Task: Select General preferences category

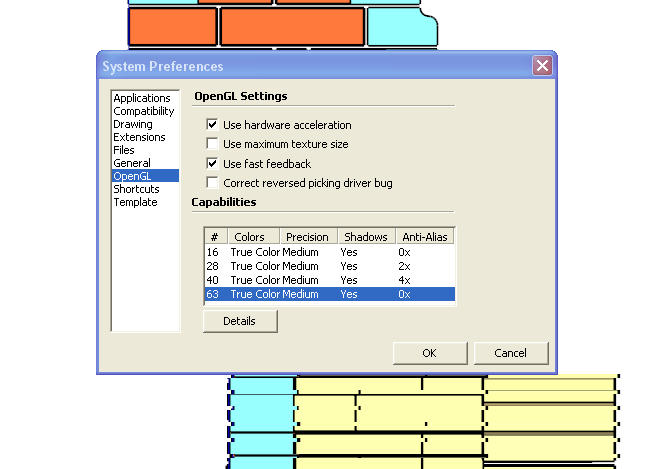Action: [x=132, y=163]
